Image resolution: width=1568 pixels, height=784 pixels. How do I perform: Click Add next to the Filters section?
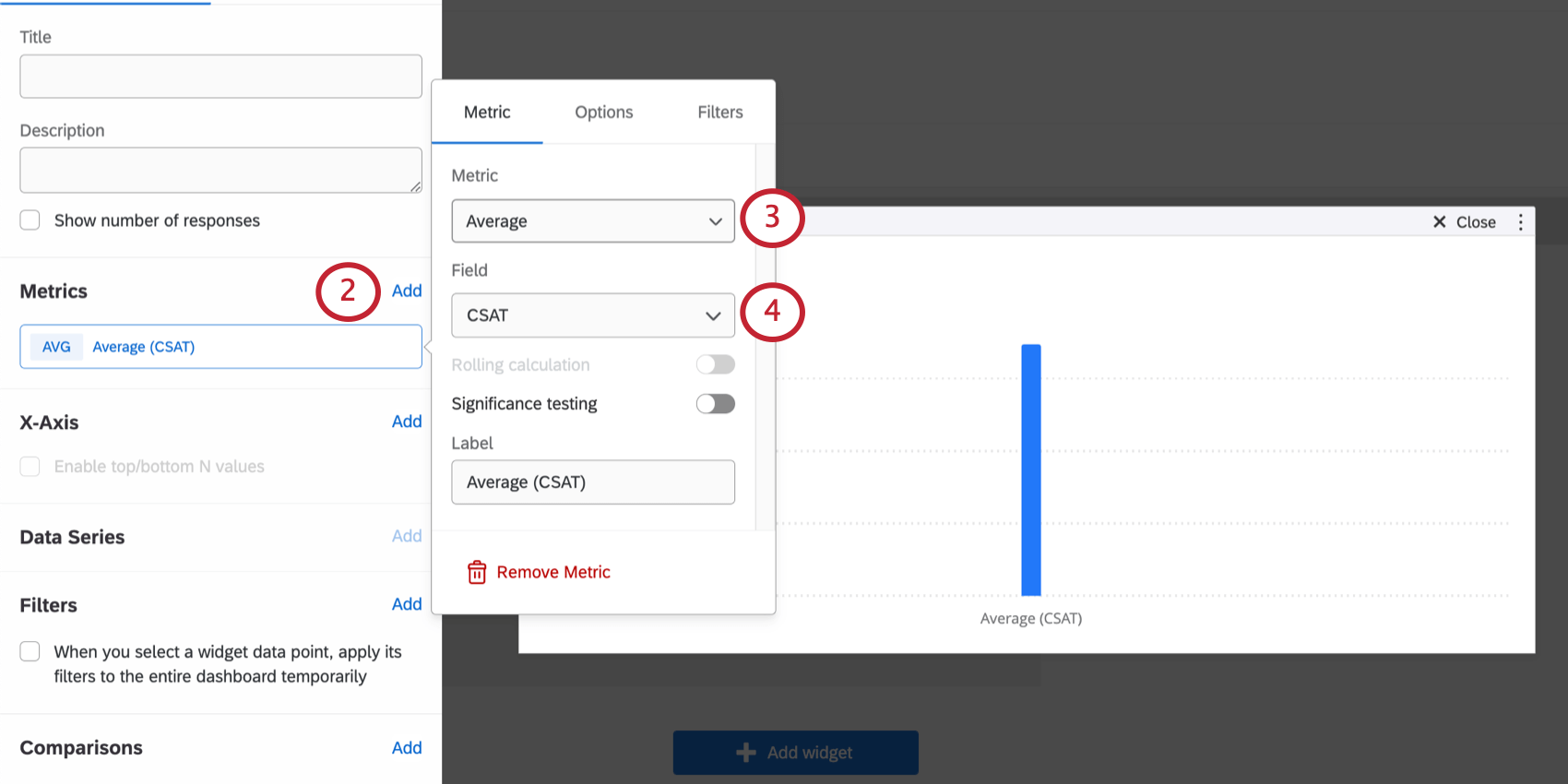(x=407, y=605)
